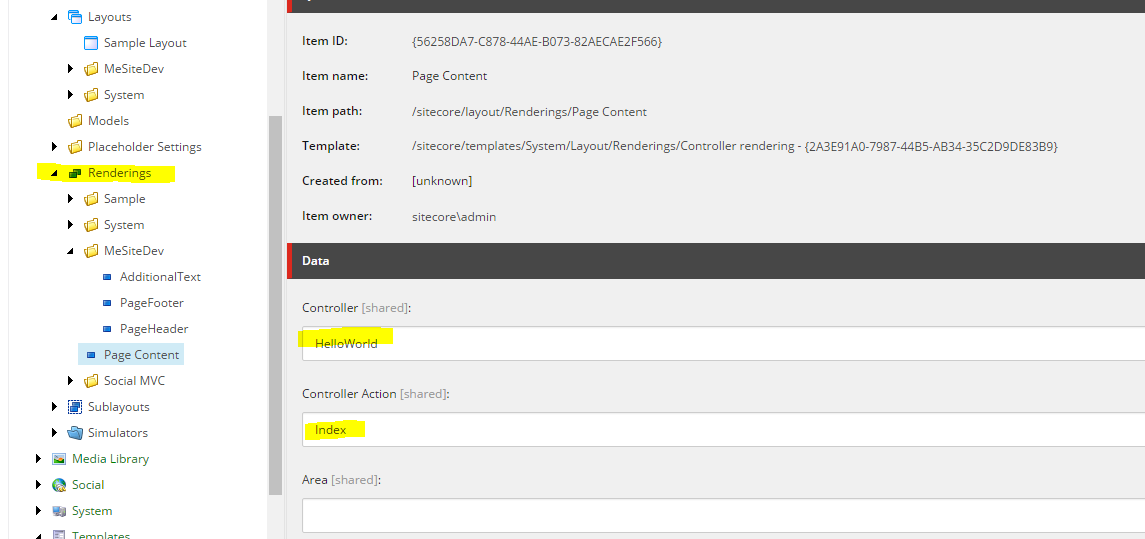Click the Item ID GUID value

537,42
